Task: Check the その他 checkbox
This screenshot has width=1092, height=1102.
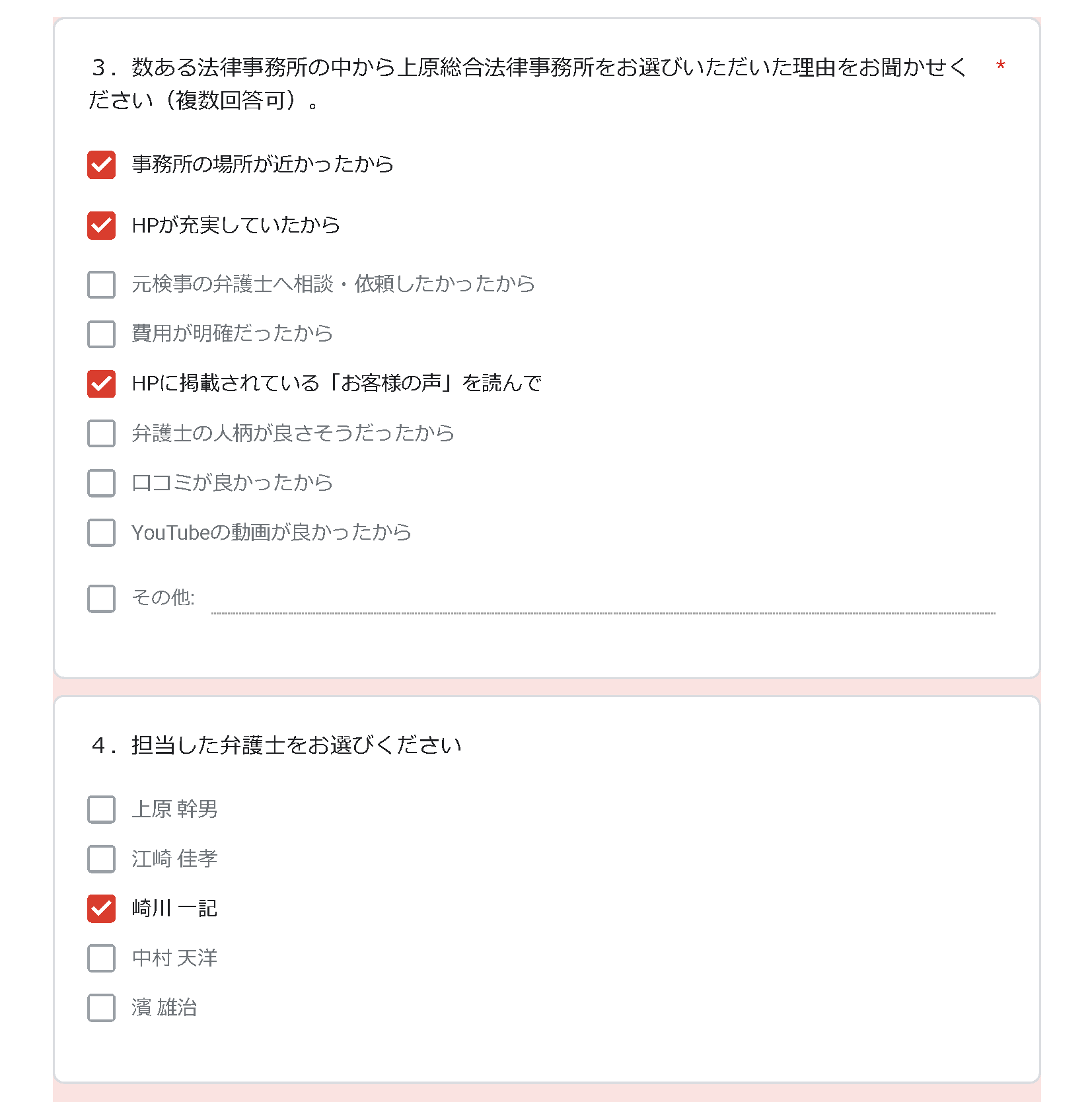Action: tap(101, 599)
